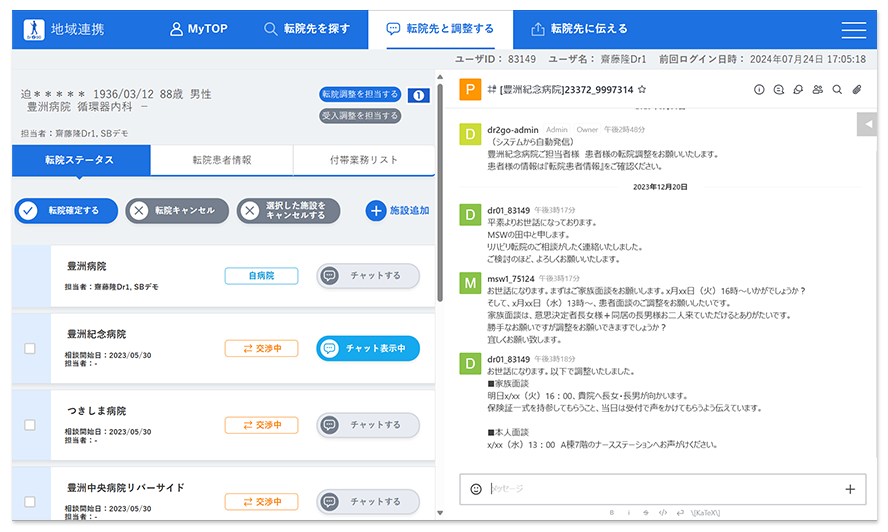Click the scroll down arrow of the left panel
The image size is (888, 532).
[x=440, y=513]
